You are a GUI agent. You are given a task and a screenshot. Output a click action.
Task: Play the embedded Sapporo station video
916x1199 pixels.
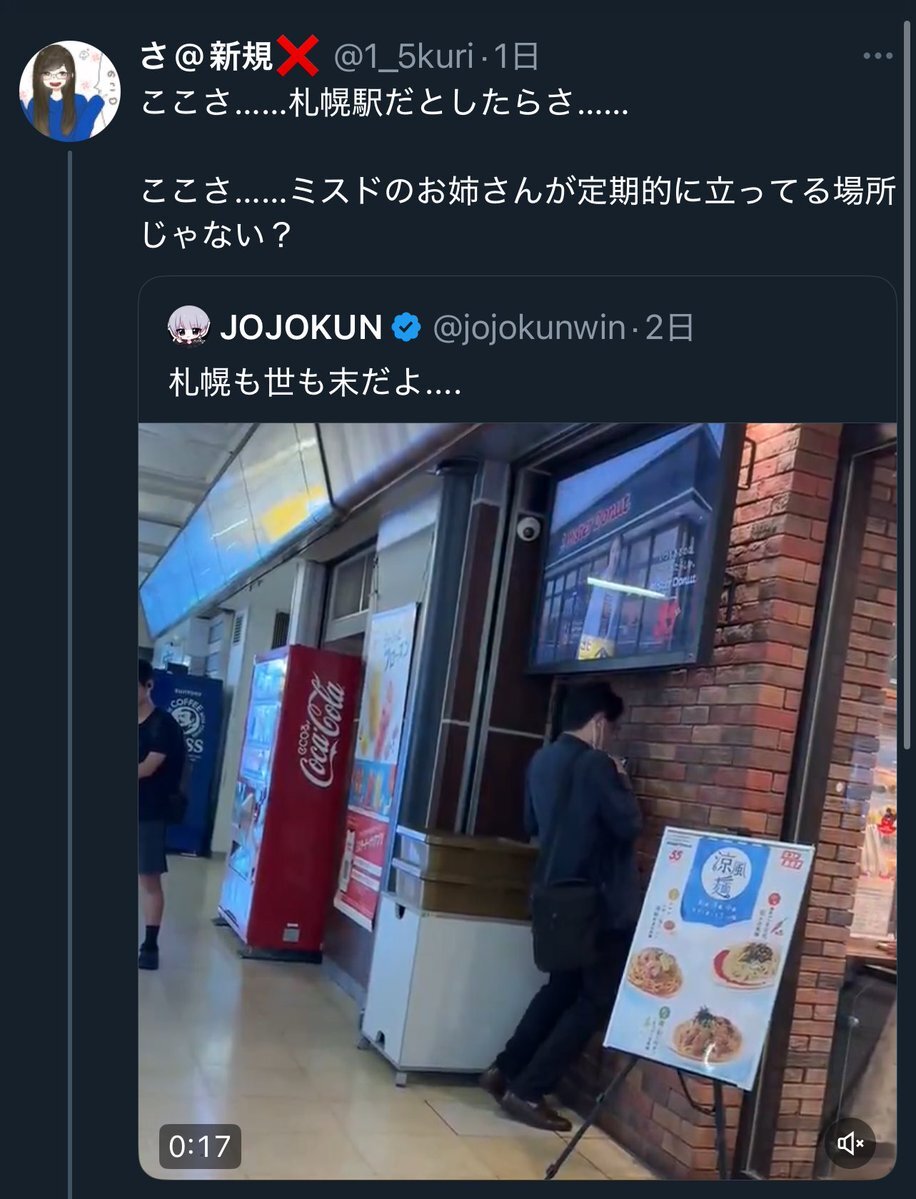(517, 801)
